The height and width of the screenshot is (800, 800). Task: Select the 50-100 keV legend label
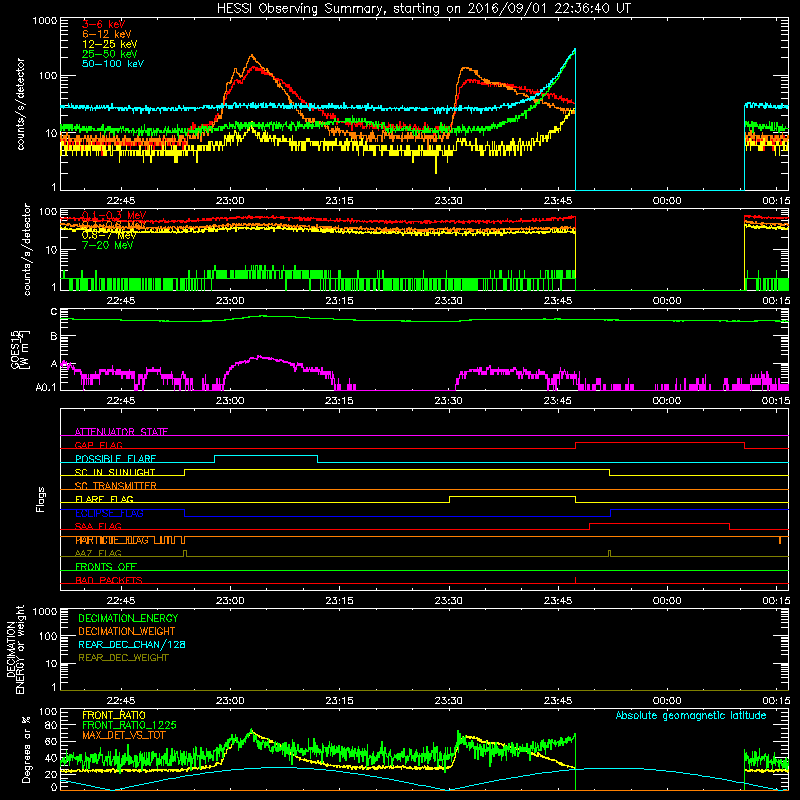[x=112, y=64]
